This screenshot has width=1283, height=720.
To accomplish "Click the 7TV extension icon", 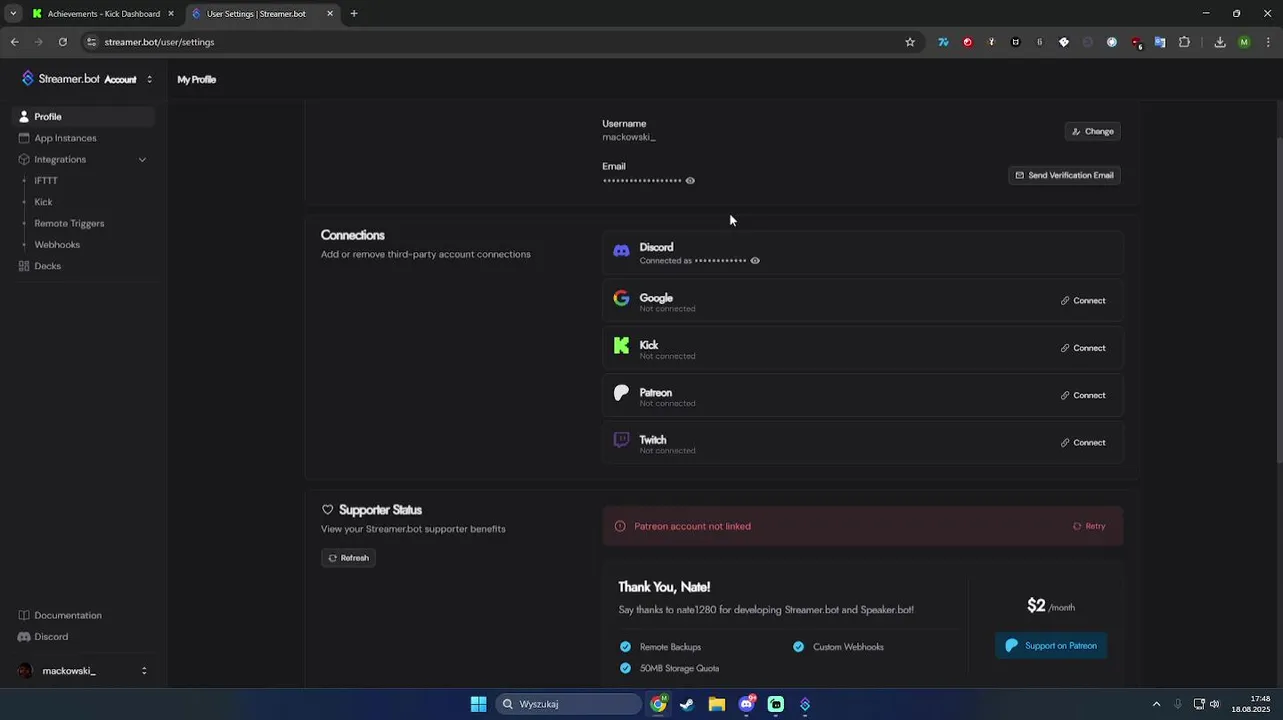I will 943,42.
